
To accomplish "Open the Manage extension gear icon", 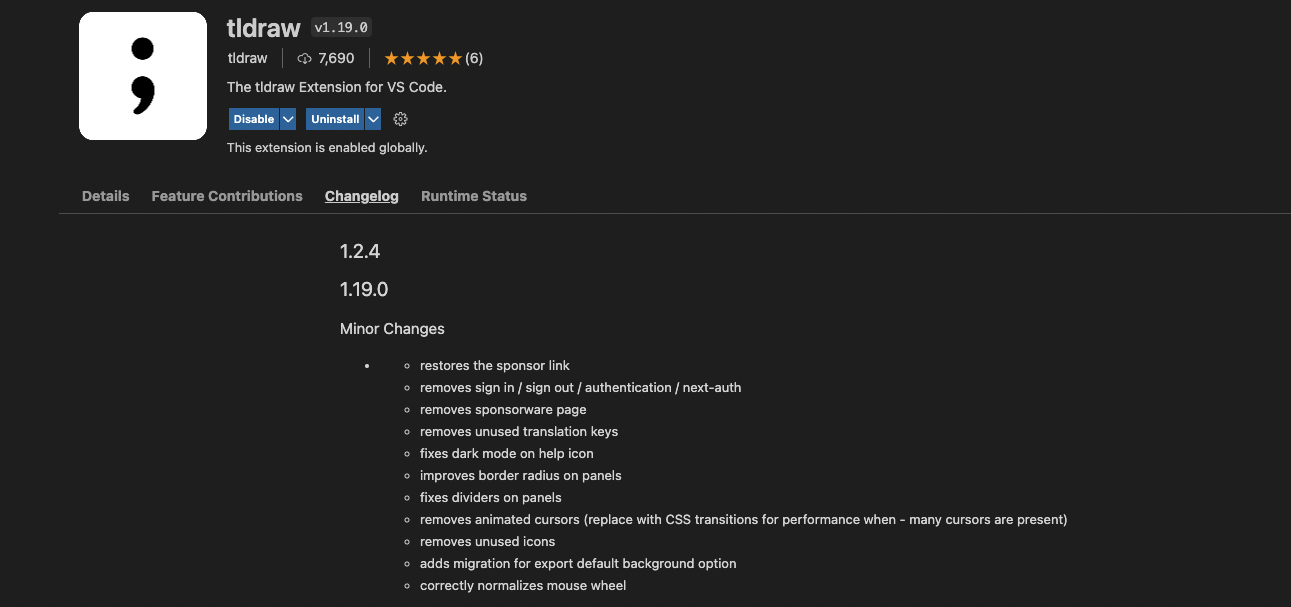I will [400, 119].
